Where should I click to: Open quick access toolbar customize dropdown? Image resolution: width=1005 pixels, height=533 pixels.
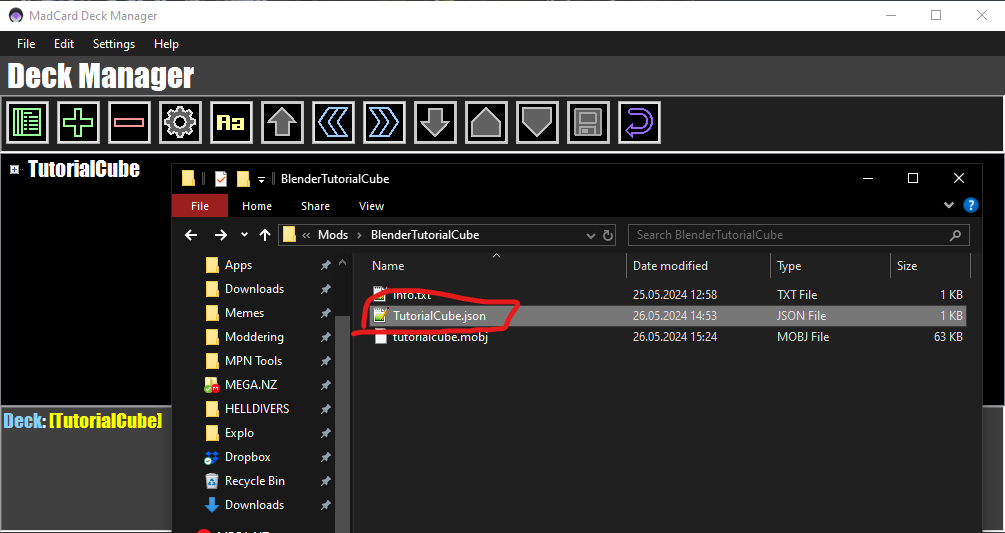(262, 179)
